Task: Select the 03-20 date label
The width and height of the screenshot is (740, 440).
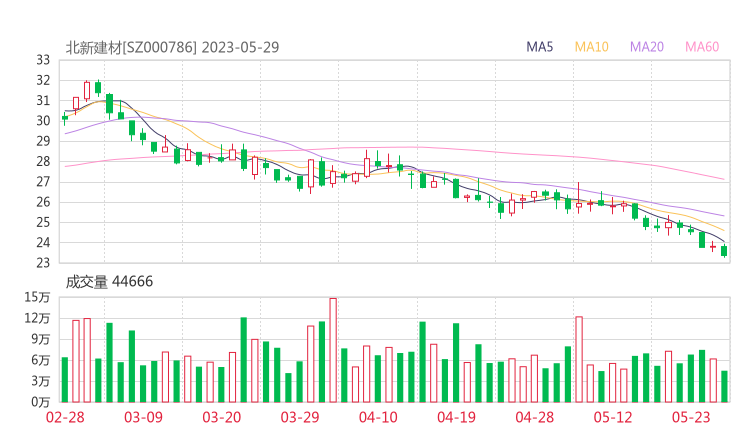Action: tap(221, 417)
